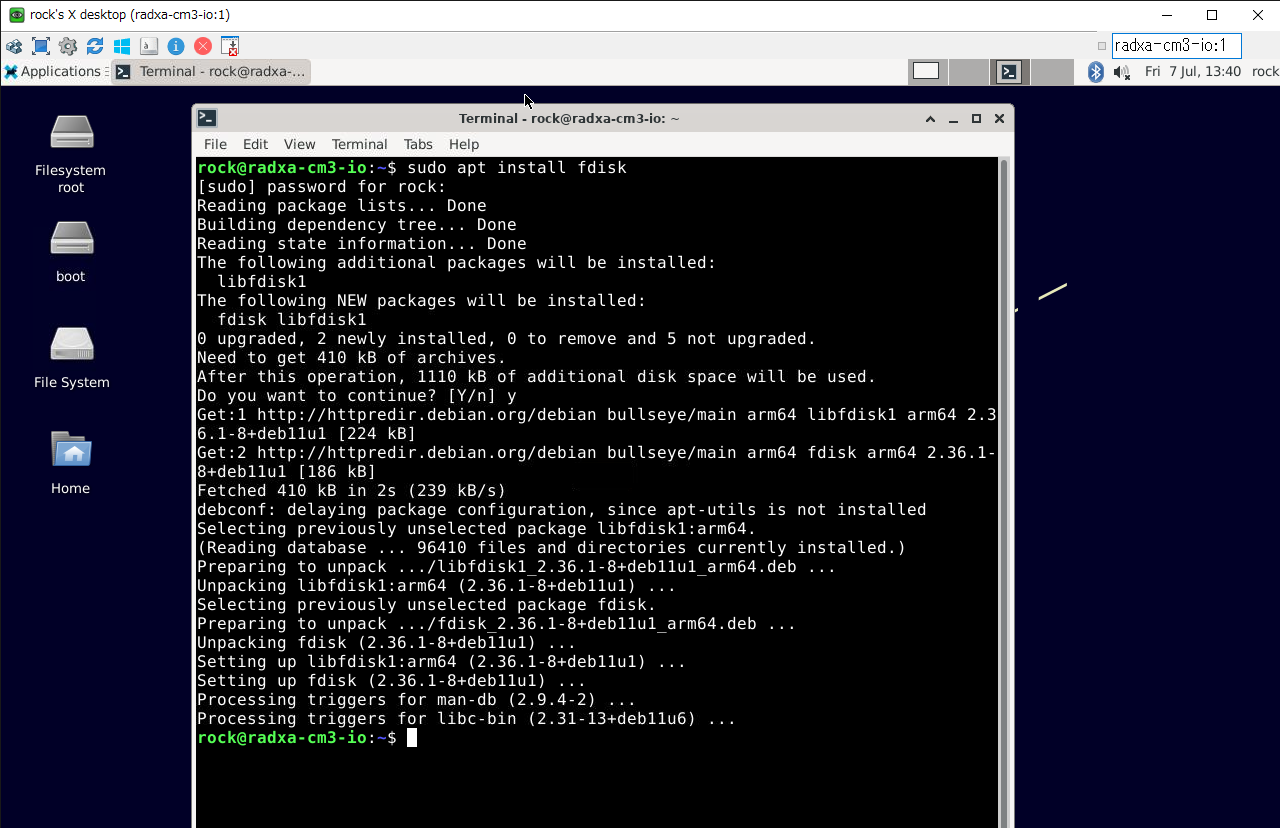
Task: Click the connection cubes icon in VNC toolbar
Action: click(14, 46)
